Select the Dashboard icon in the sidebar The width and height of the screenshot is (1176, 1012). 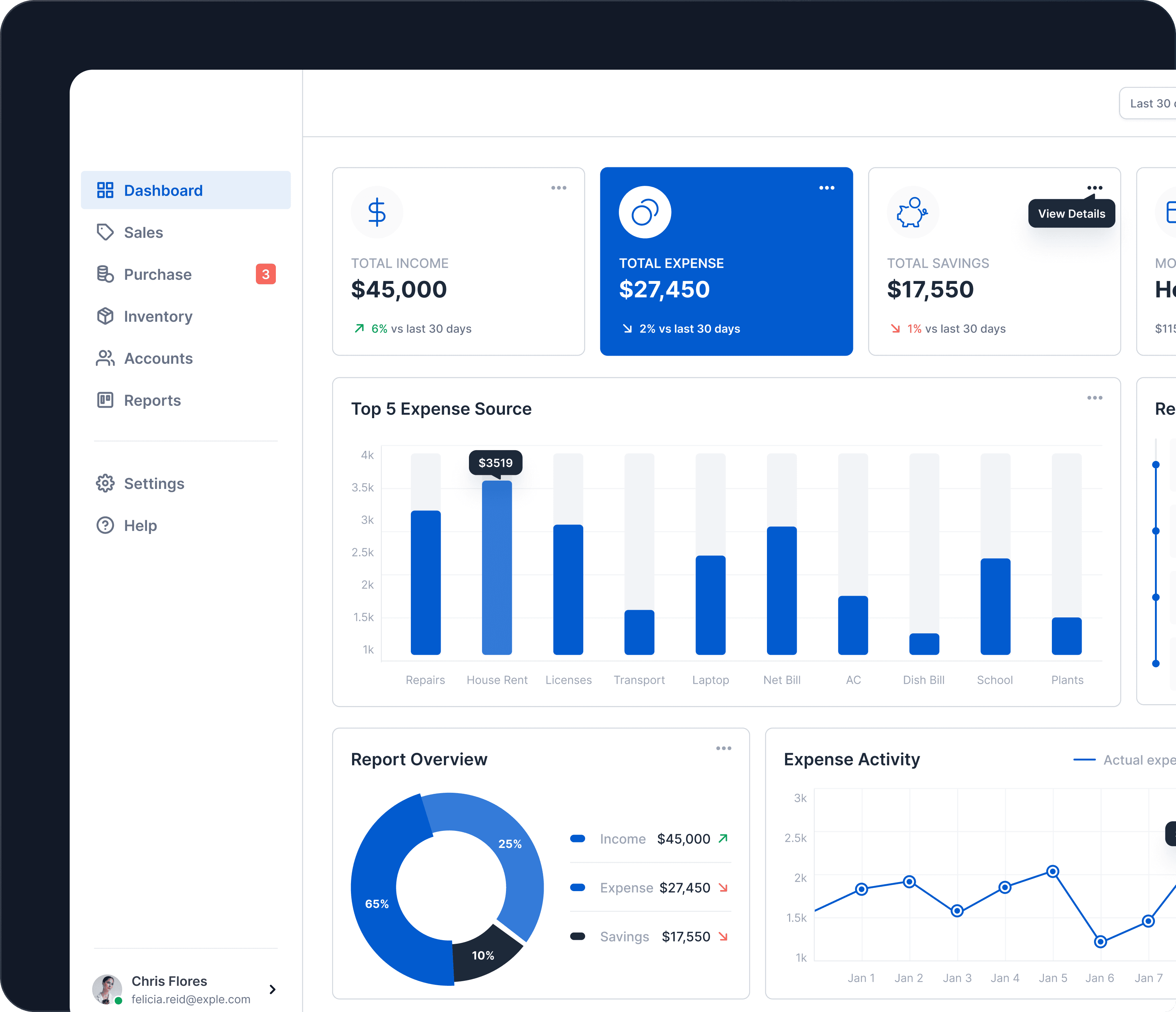tap(106, 189)
